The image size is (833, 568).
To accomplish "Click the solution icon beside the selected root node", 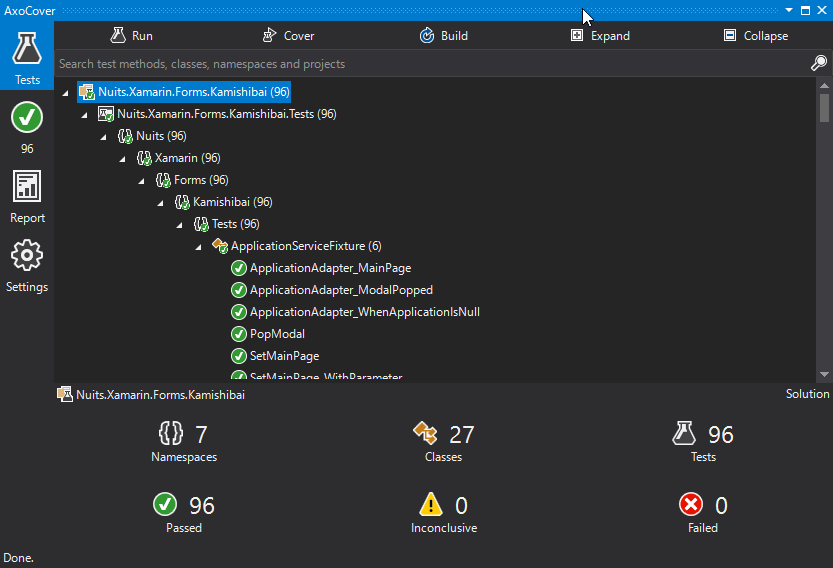I will coord(87,92).
